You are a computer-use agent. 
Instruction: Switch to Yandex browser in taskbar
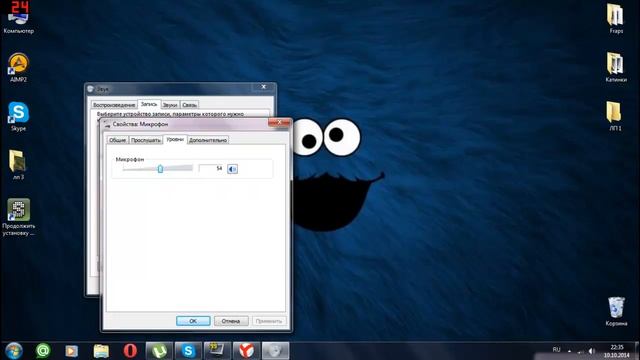[x=246, y=351]
